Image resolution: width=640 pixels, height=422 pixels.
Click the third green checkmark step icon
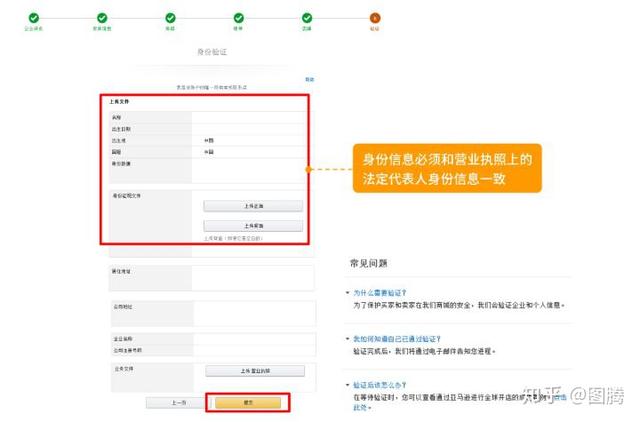170,18
